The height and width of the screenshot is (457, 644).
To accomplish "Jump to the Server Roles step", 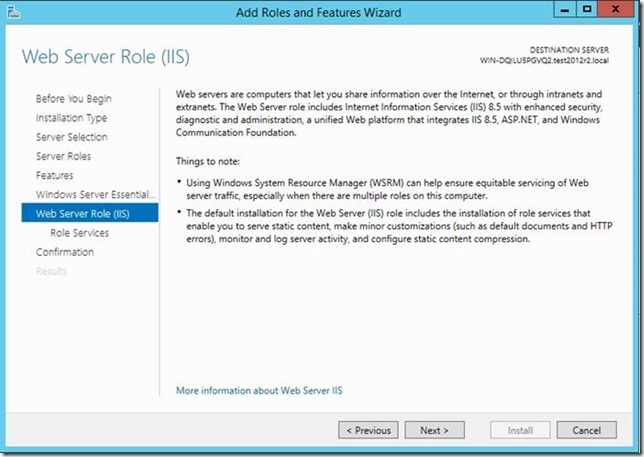I will pos(63,156).
